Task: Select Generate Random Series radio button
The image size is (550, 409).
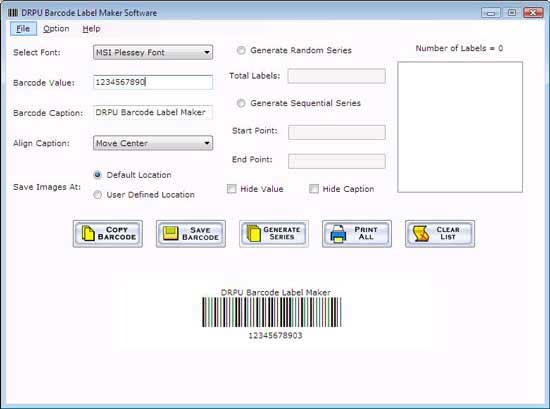Action: [241, 51]
